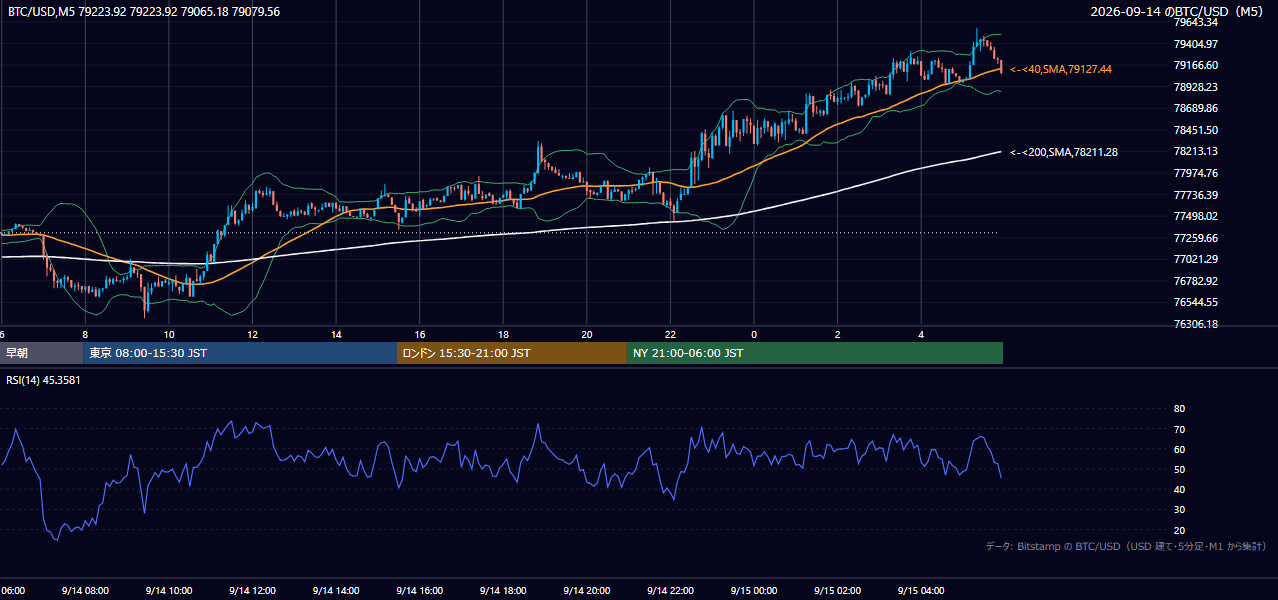
Task: Click the 9/15 04:00 bottom date label
Action: coord(921,590)
